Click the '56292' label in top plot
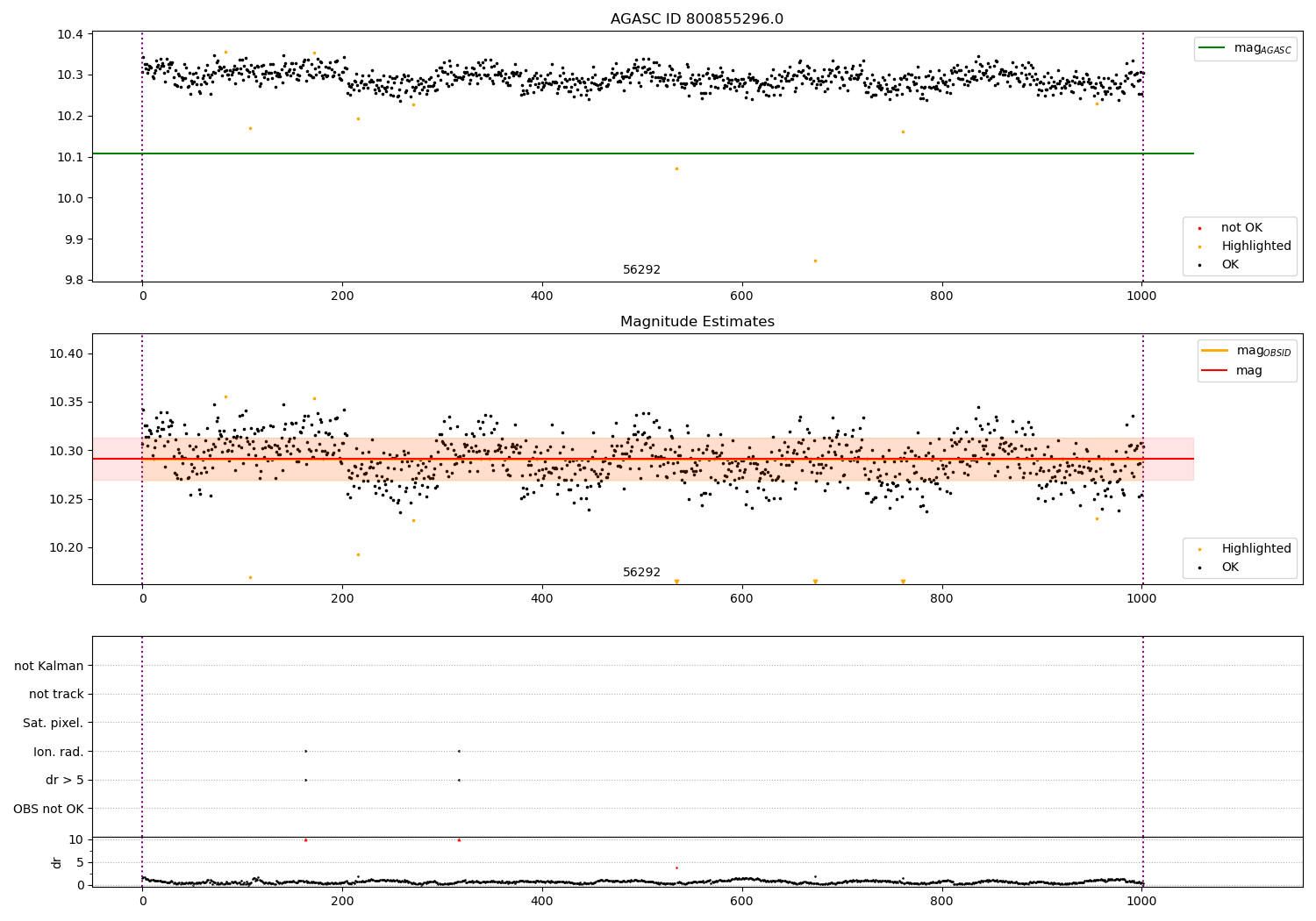Image resolution: width=1316 pixels, height=921 pixels. coord(641,270)
